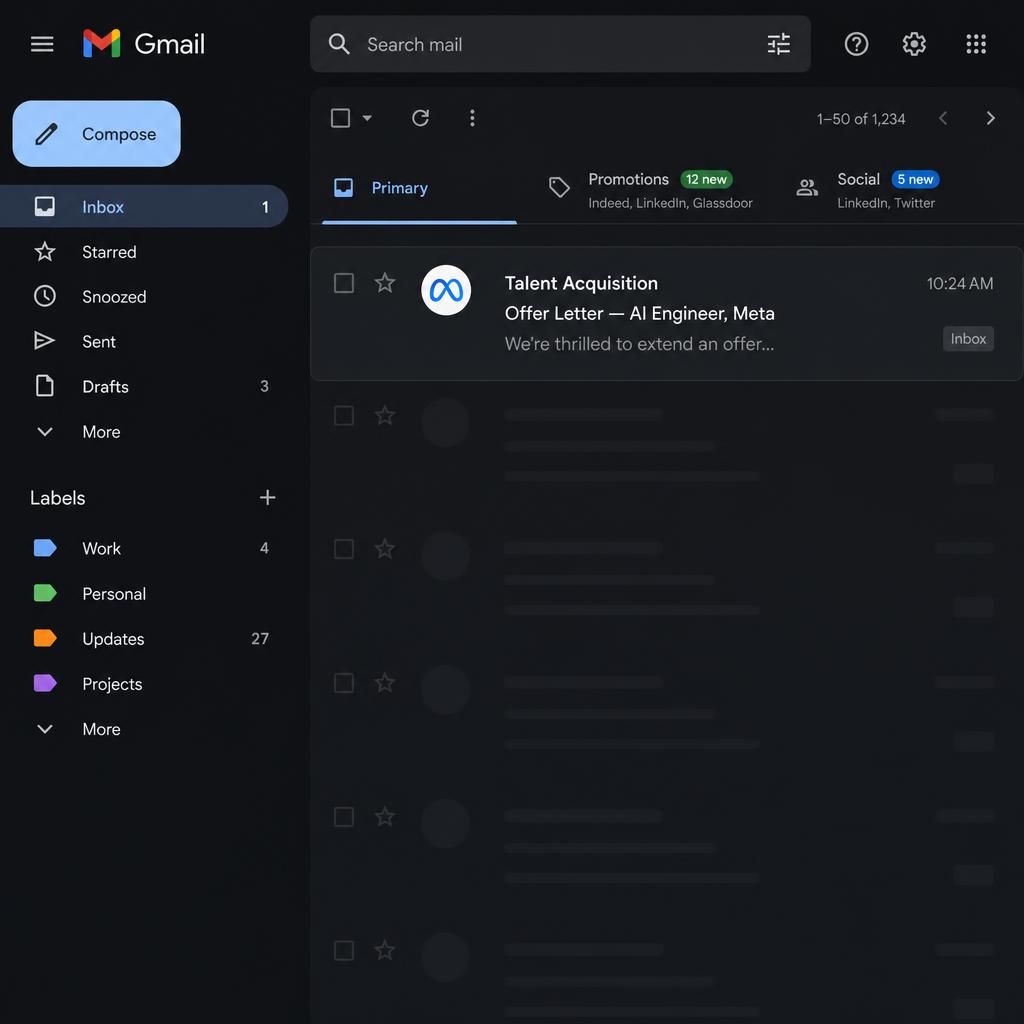Open Google apps grid

[x=976, y=44]
